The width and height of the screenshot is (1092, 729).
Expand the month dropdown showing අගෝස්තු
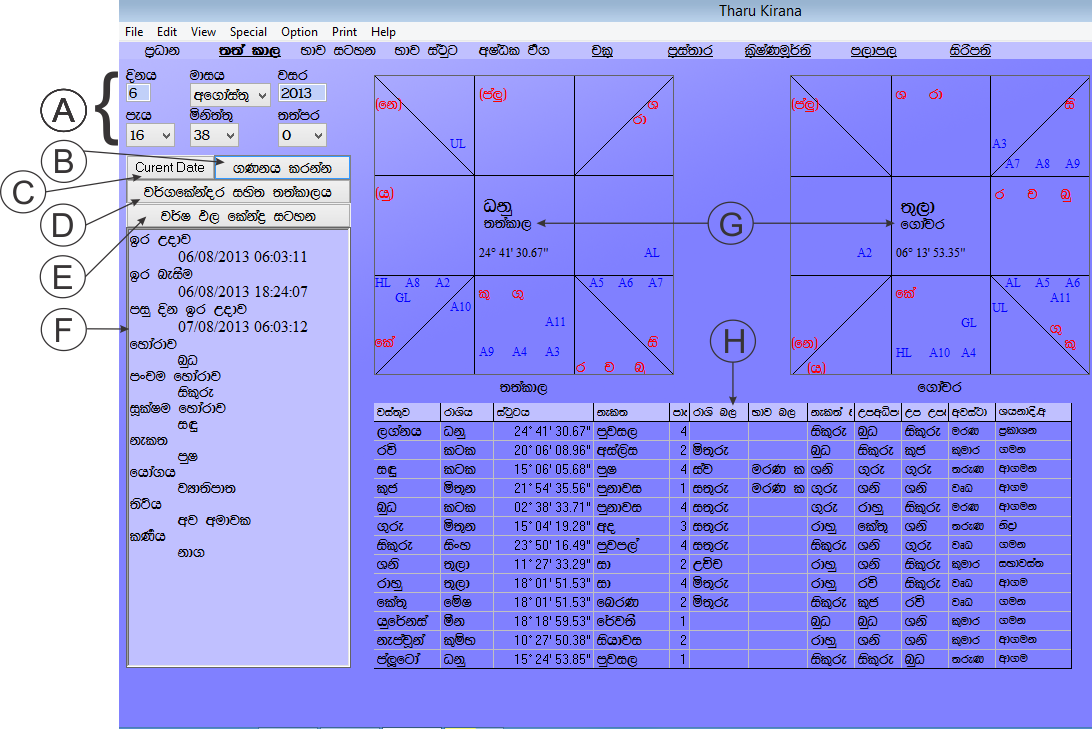(x=230, y=95)
